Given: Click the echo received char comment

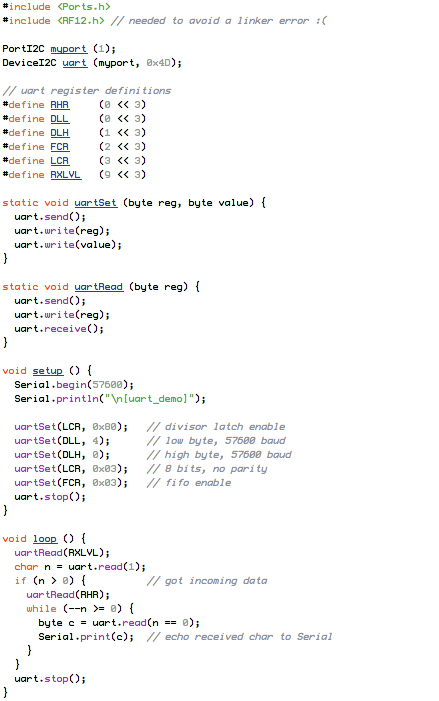Looking at the screenshot, I should 240,637.
